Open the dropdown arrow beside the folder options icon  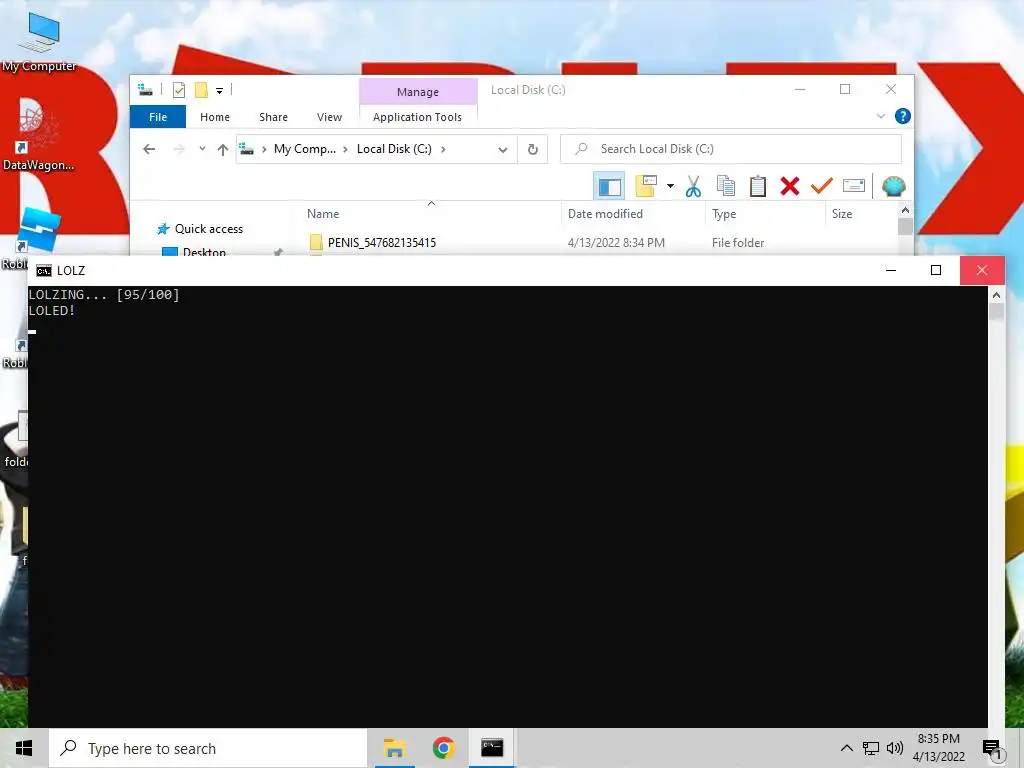[x=670, y=186]
